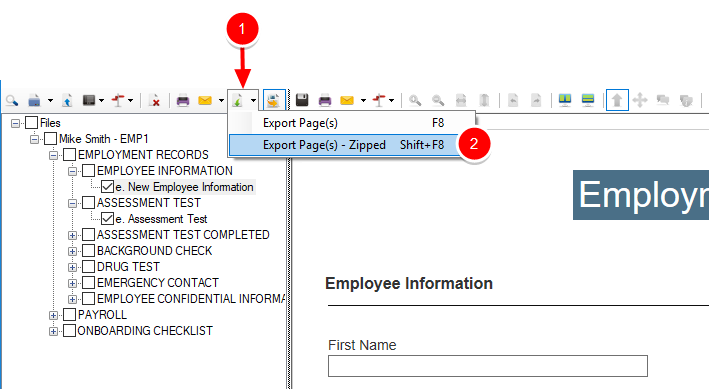Click the page with blue up-arrow icon

(67, 100)
